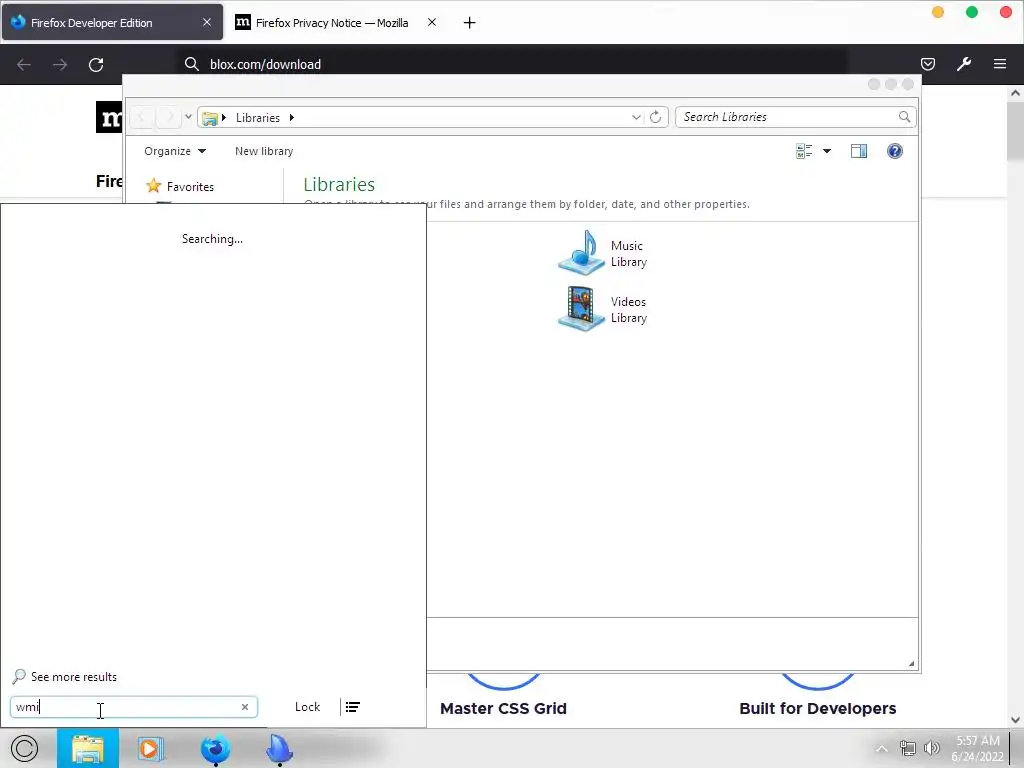Open Firefox Developer Edition from taskbar

[x=216, y=748]
